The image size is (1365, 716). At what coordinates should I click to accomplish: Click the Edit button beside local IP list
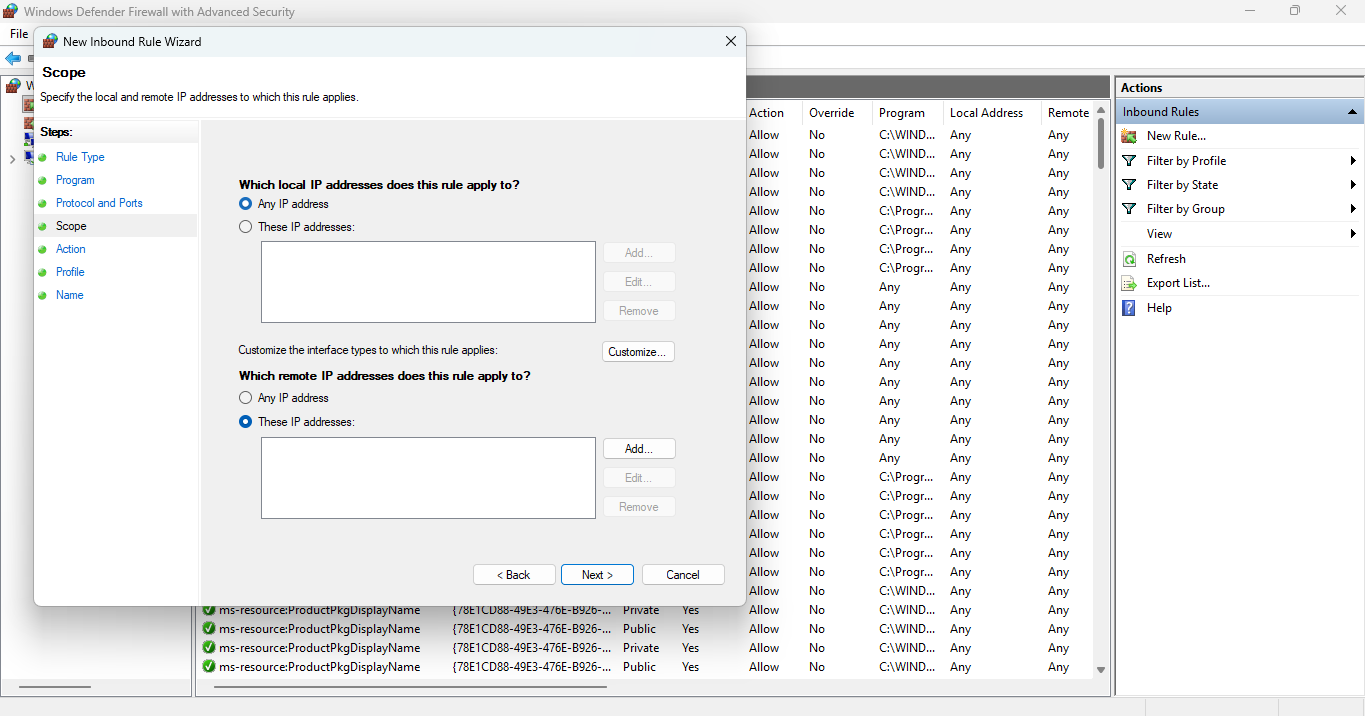[639, 282]
